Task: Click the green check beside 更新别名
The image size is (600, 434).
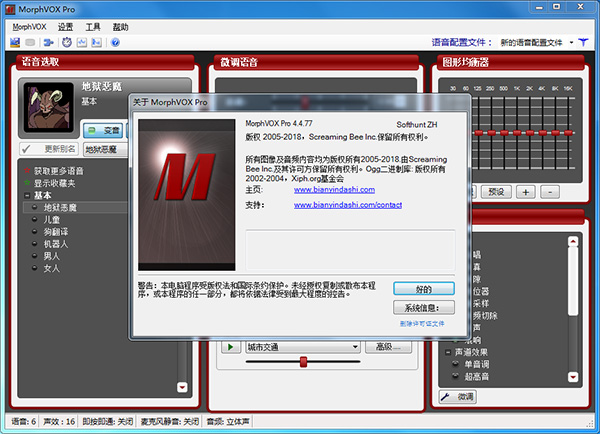Action: point(26,149)
